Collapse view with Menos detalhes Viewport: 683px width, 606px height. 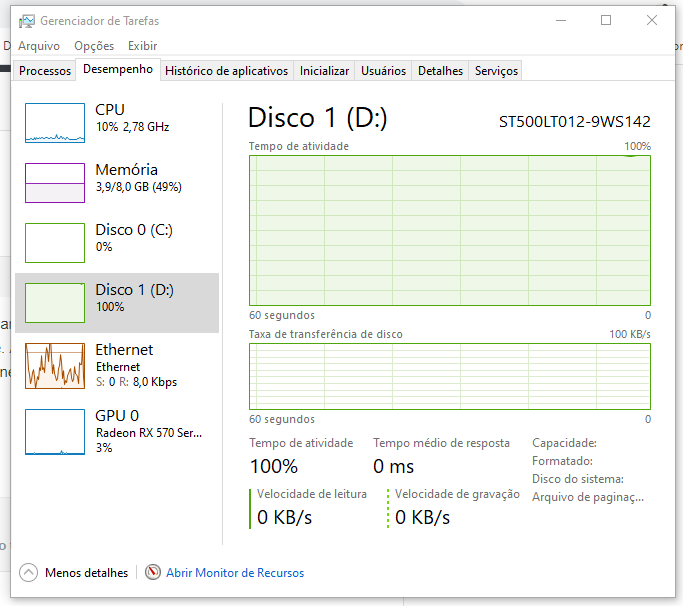tap(86, 572)
